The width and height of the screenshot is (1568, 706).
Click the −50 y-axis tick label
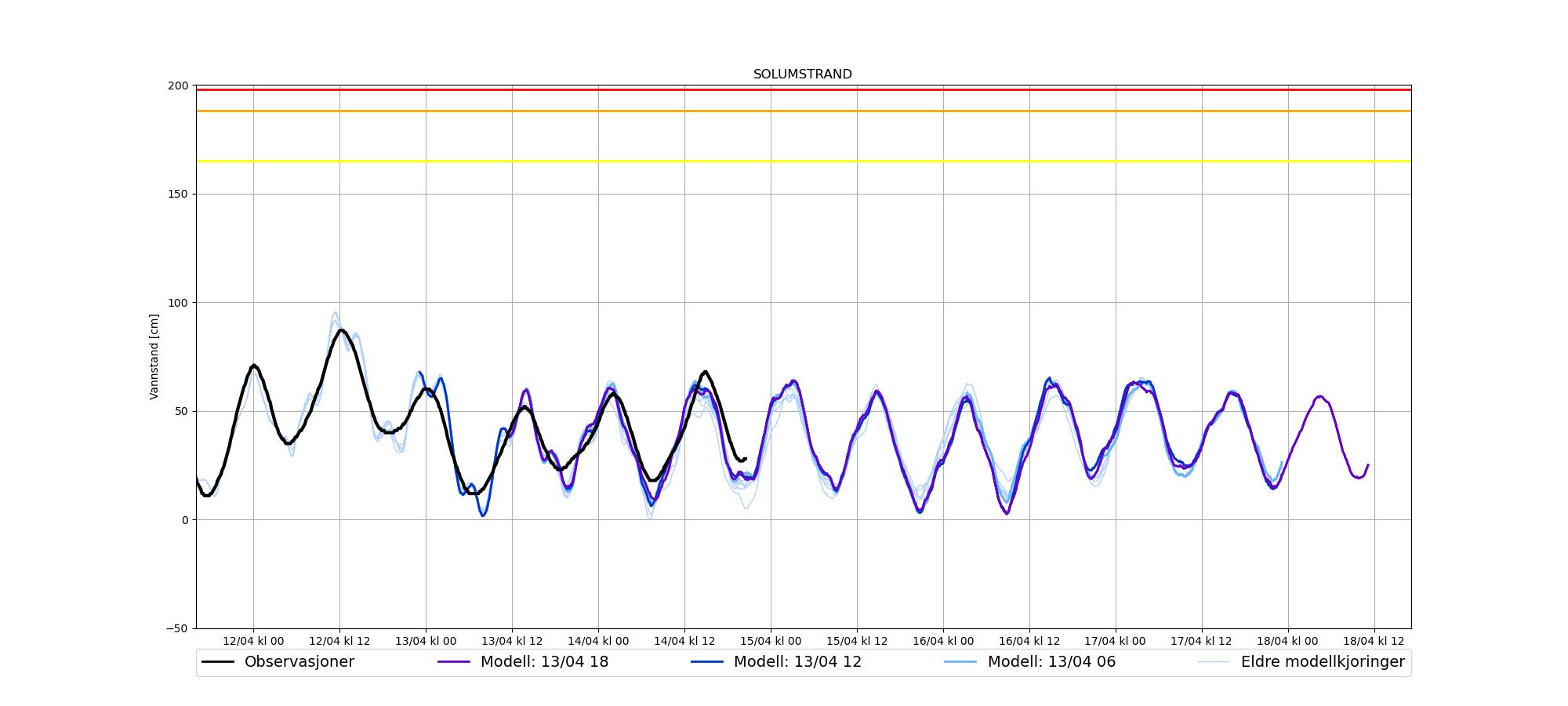coord(176,628)
